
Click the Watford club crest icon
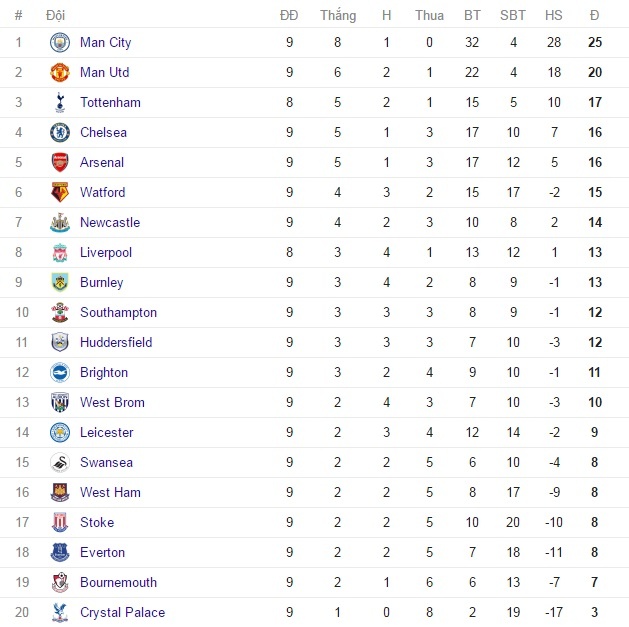[59, 193]
